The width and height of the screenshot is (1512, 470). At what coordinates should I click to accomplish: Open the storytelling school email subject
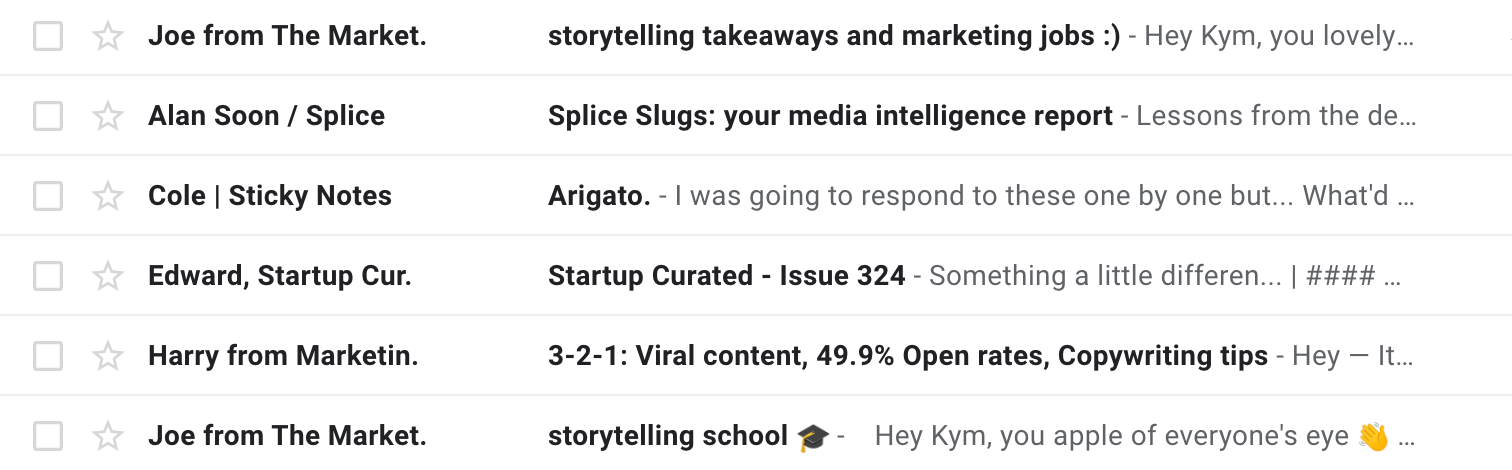pyautogui.click(x=668, y=436)
